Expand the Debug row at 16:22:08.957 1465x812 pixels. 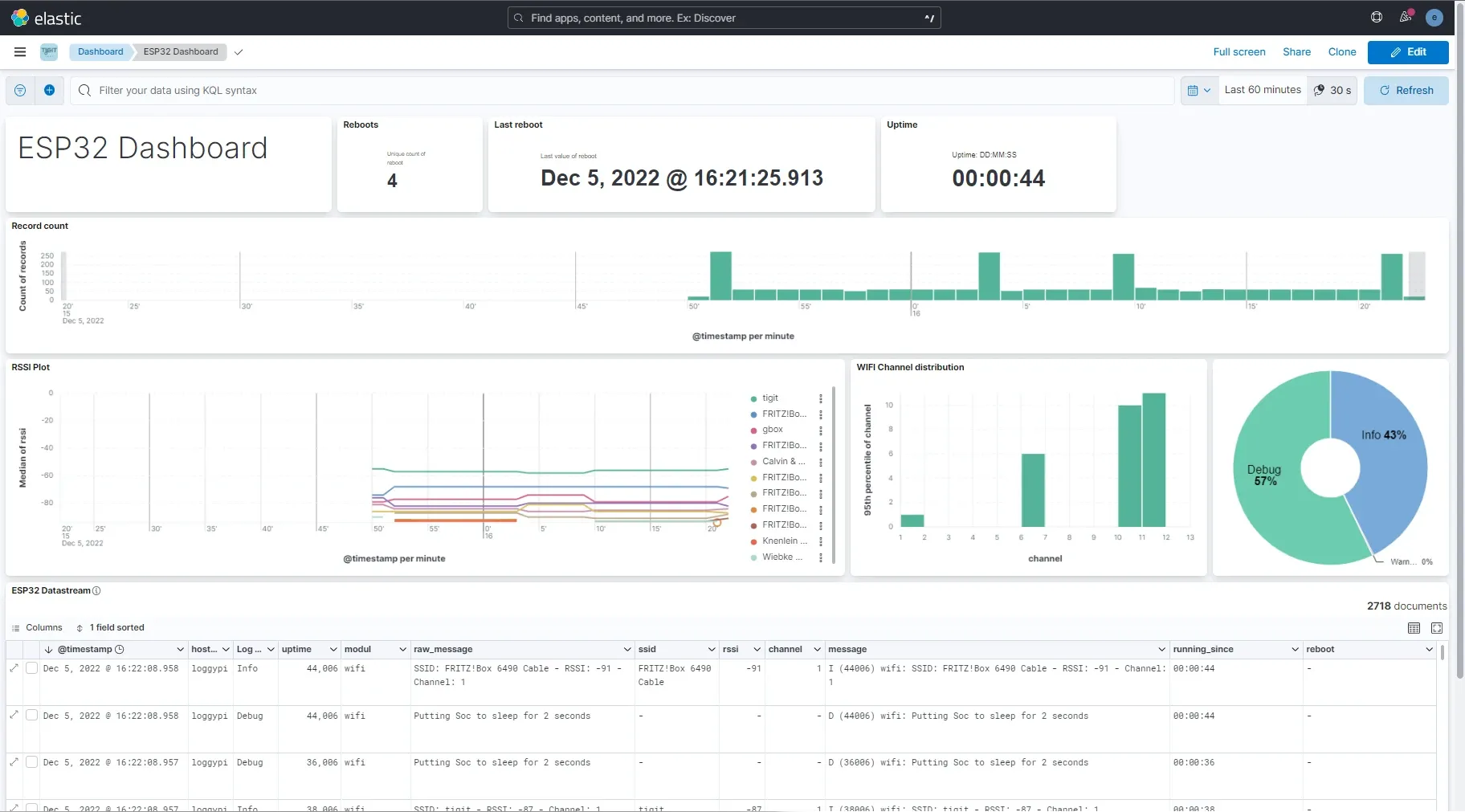point(14,761)
